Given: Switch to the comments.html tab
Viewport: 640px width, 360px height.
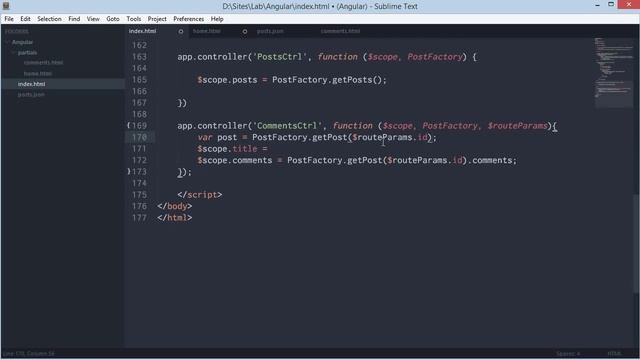Looking at the screenshot, I should pyautogui.click(x=340, y=31).
